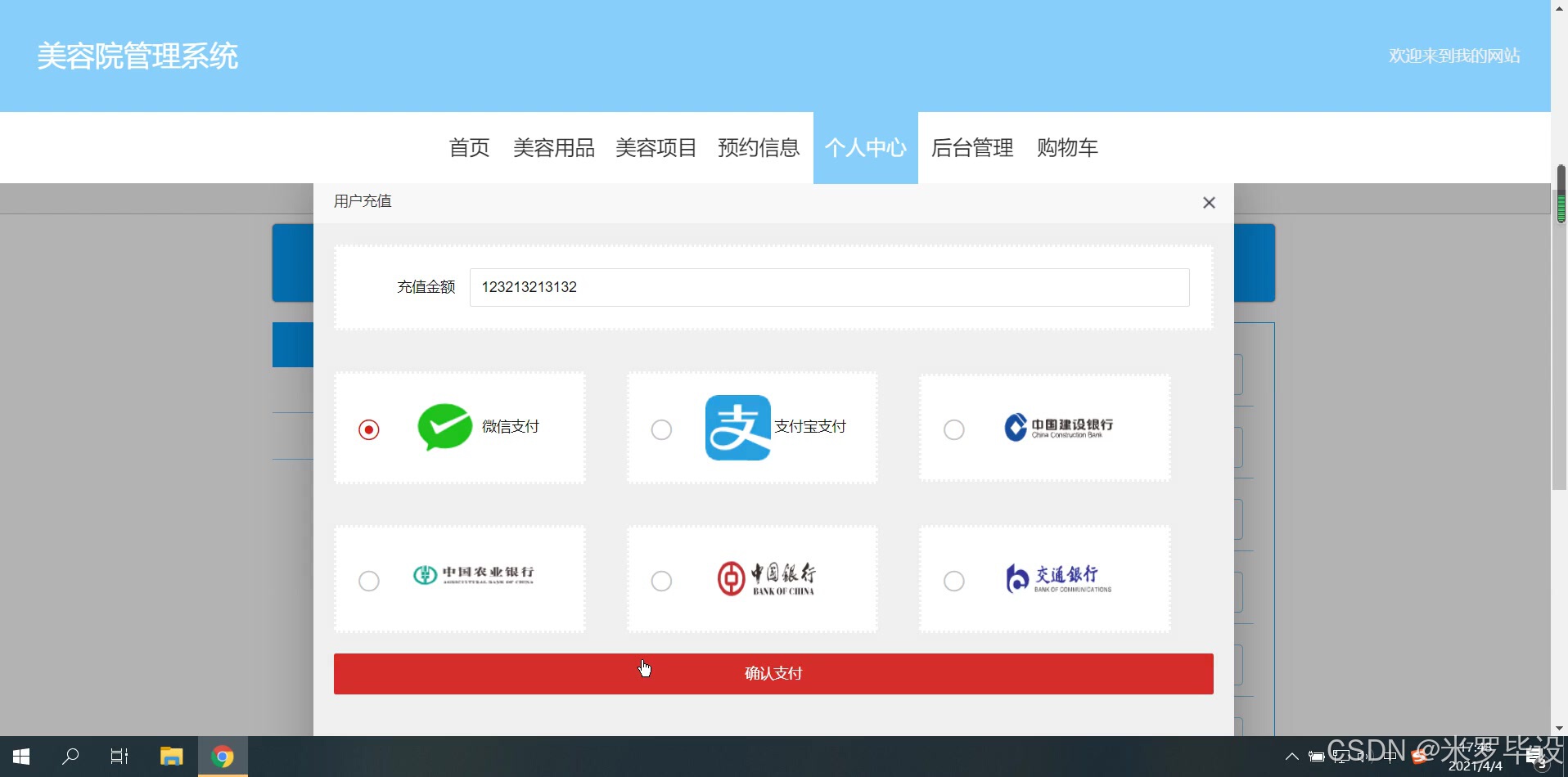The width and height of the screenshot is (1568, 777).
Task: Open the 后台管理 nav item
Action: (x=972, y=148)
